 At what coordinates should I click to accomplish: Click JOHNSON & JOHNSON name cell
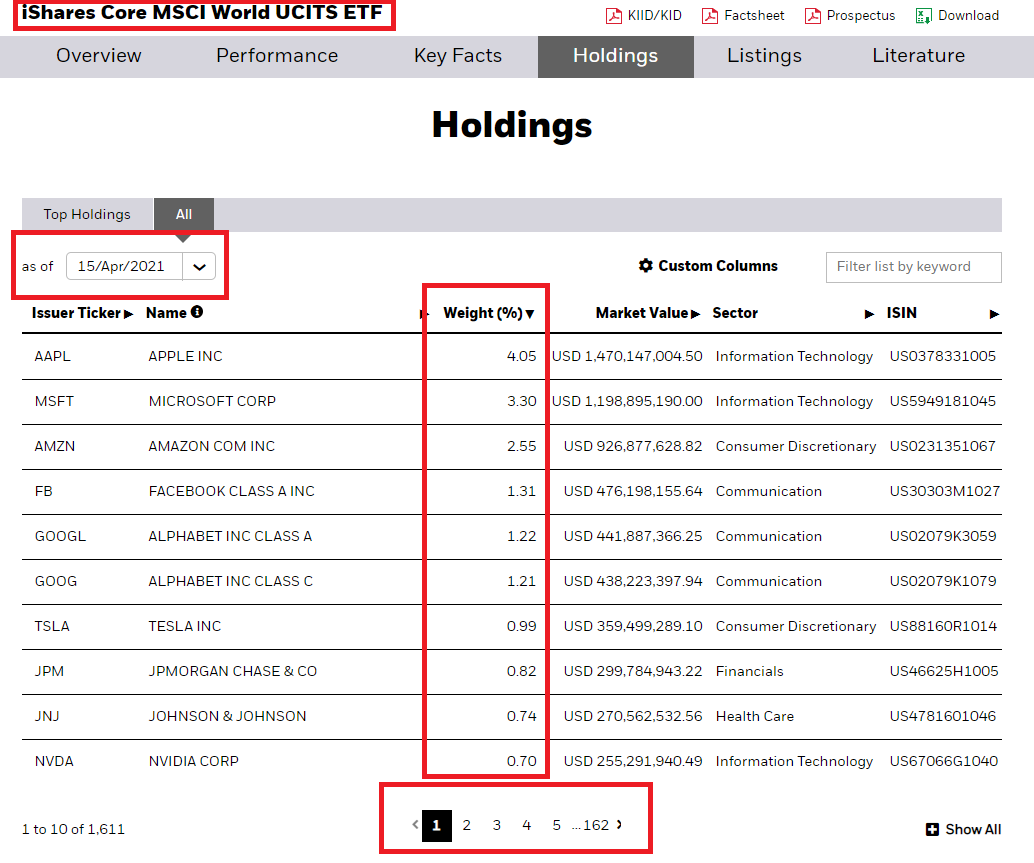coord(227,717)
